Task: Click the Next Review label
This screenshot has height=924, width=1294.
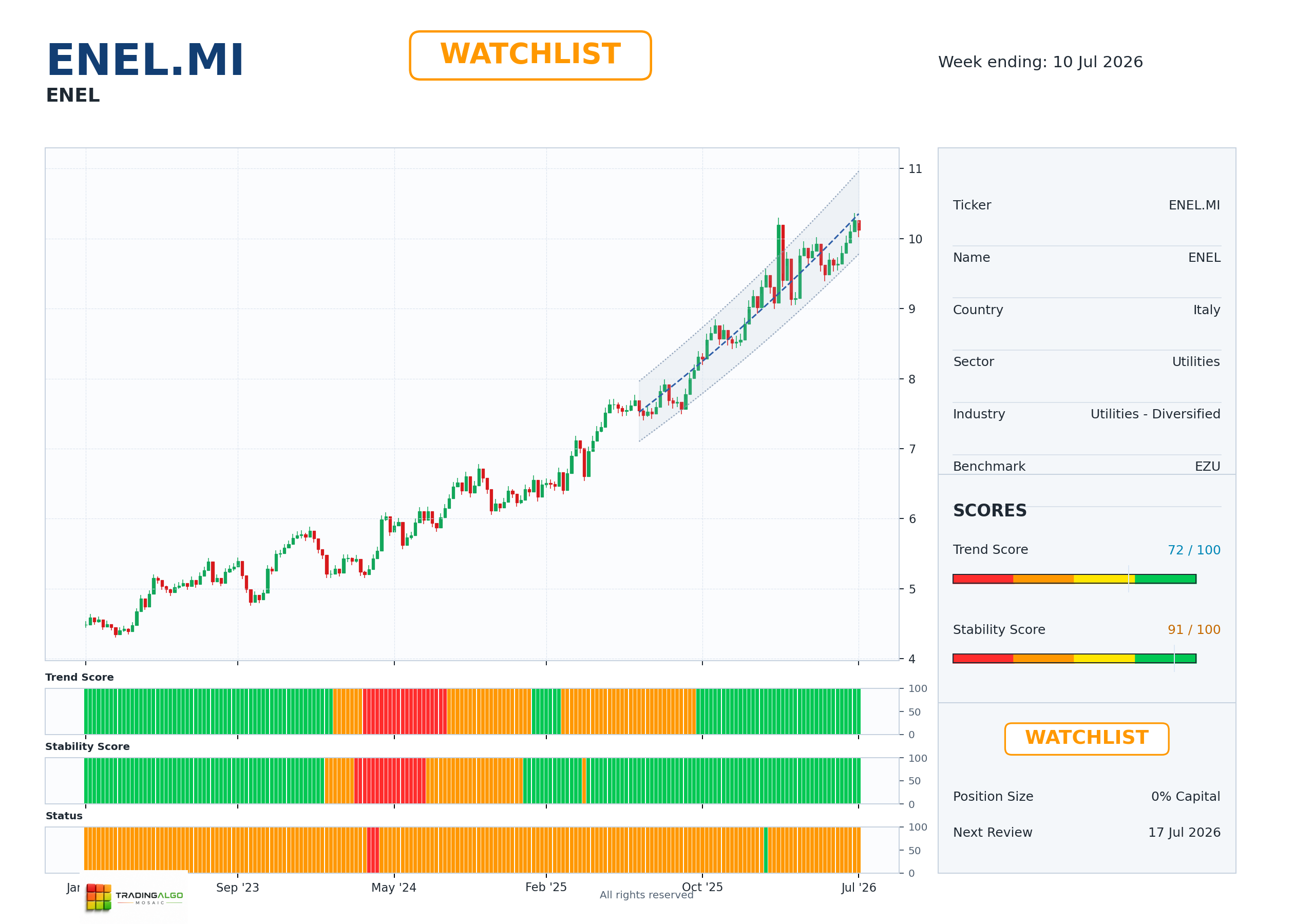Action: click(993, 833)
